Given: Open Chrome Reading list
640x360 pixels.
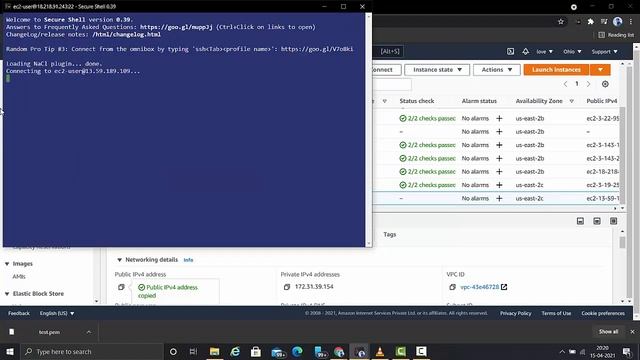Looking at the screenshot, I should [616, 35].
